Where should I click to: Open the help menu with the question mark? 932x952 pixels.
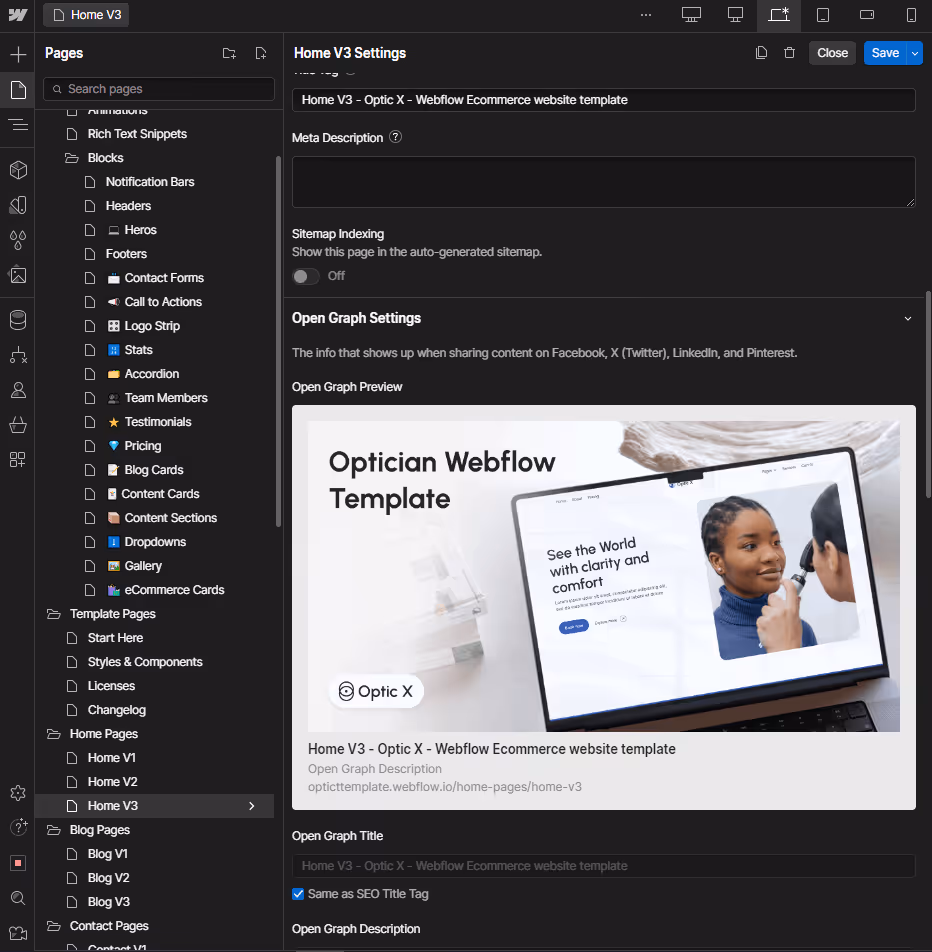[17, 827]
